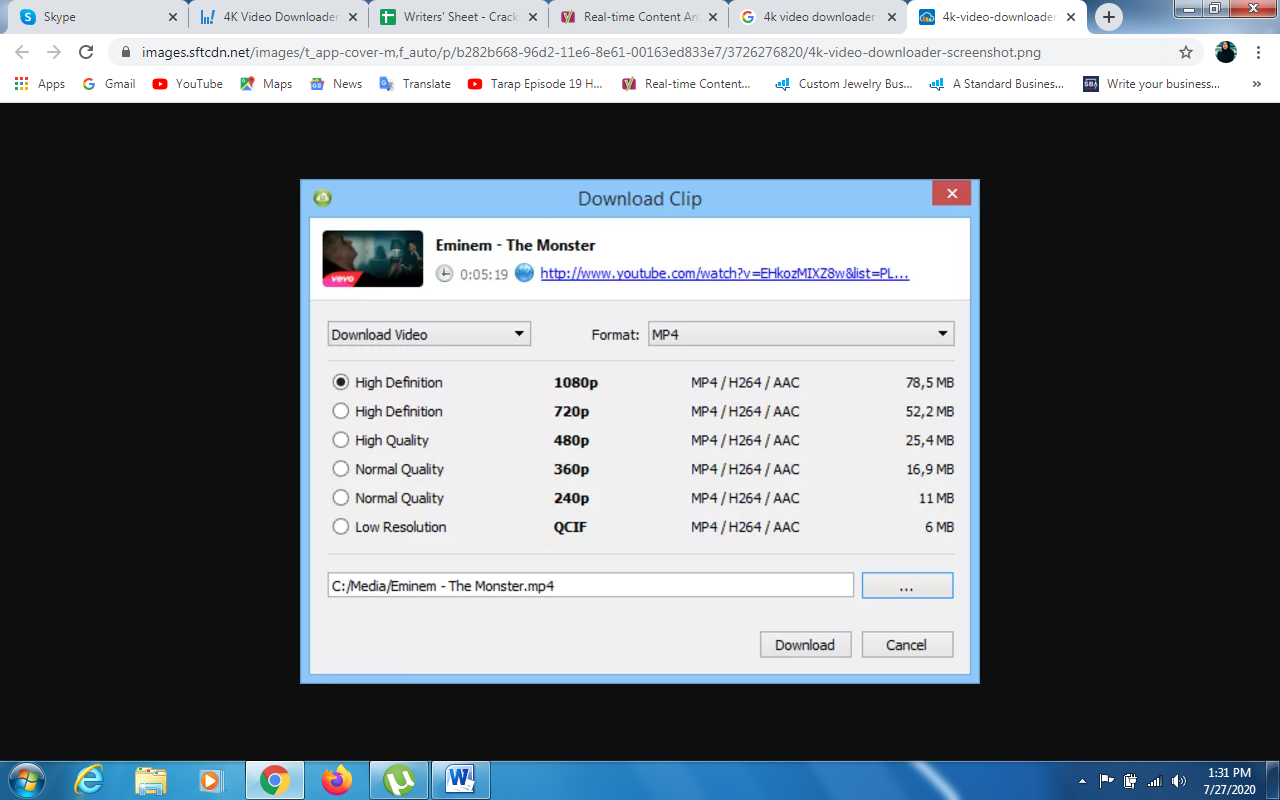Open a new tab with the plus button
Screen dimensions: 1280x800
click(x=1108, y=17)
